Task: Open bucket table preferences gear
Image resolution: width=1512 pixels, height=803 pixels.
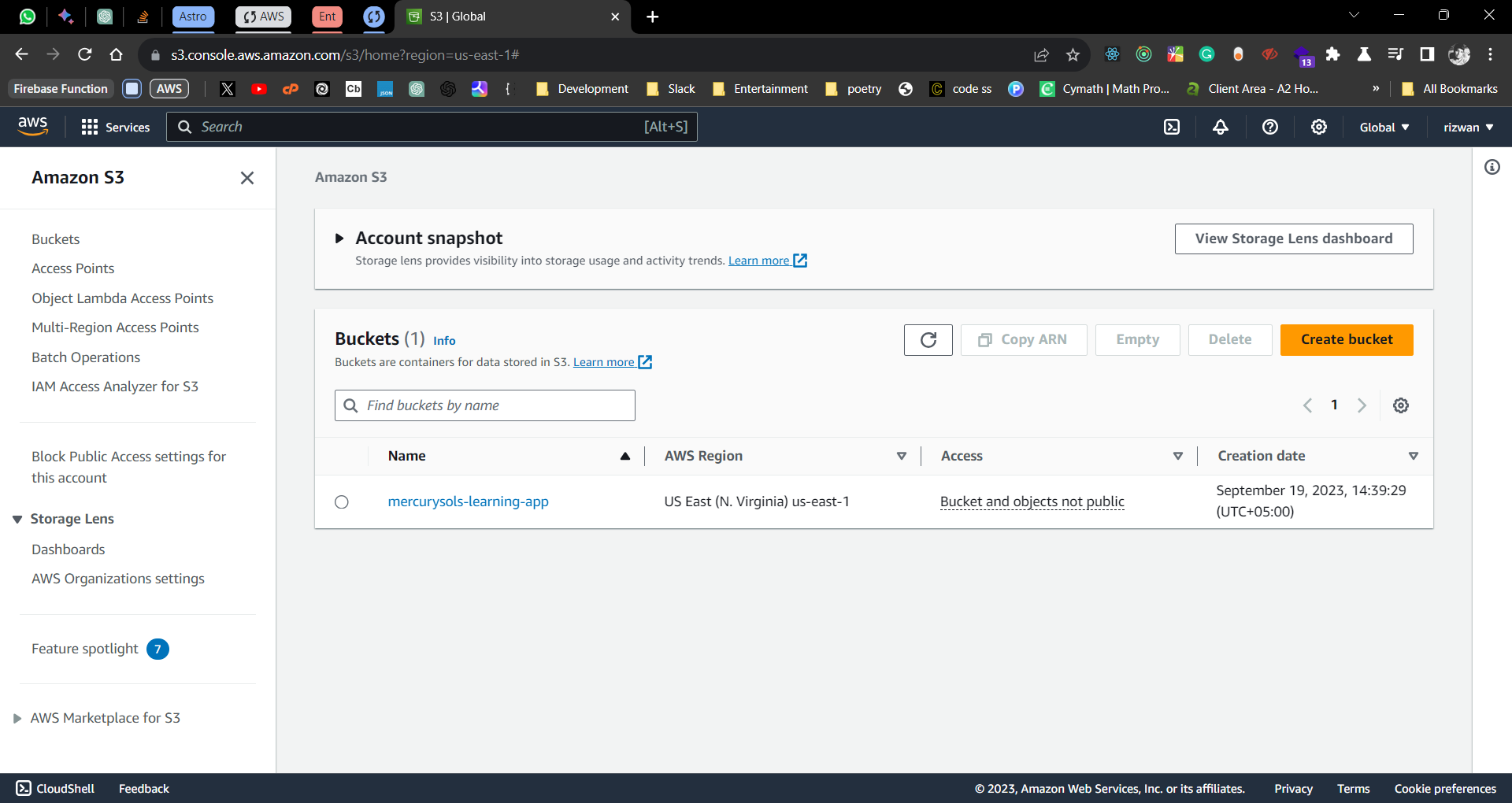Action: [x=1401, y=405]
